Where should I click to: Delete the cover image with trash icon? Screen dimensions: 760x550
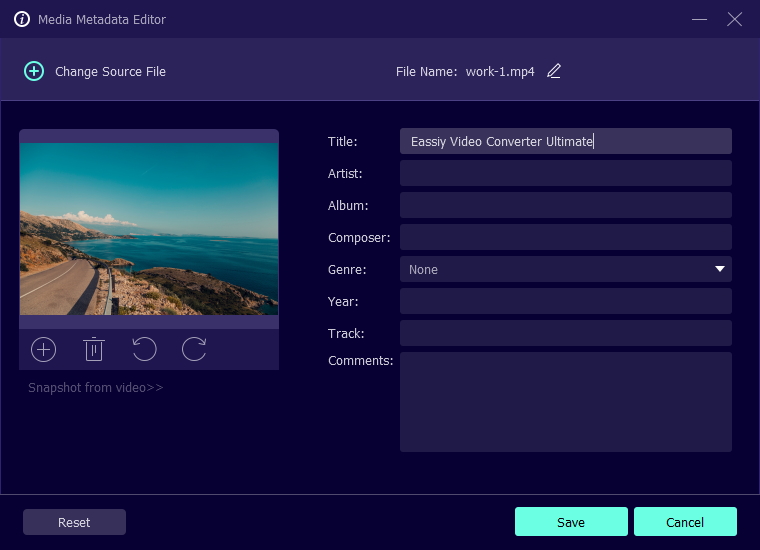94,349
